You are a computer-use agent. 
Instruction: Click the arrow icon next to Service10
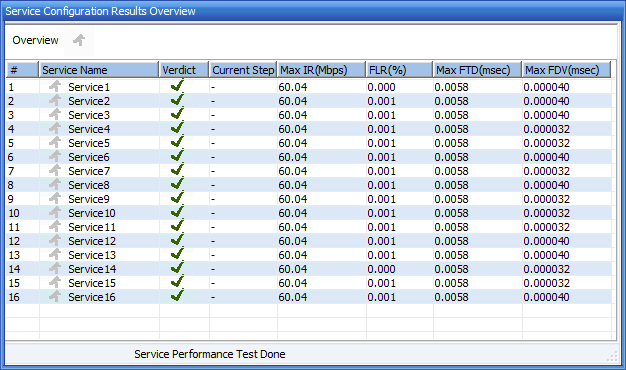coord(55,212)
